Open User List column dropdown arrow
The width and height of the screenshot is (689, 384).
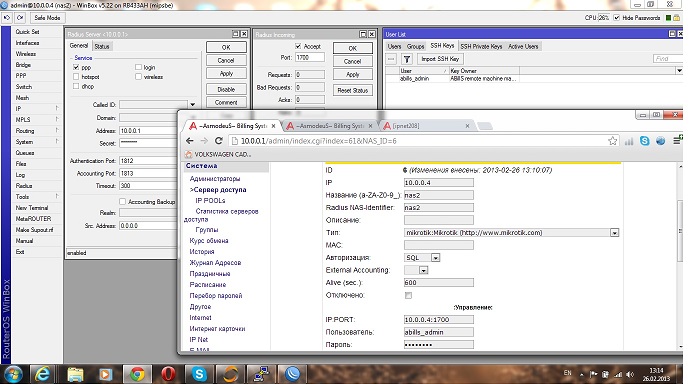click(679, 70)
